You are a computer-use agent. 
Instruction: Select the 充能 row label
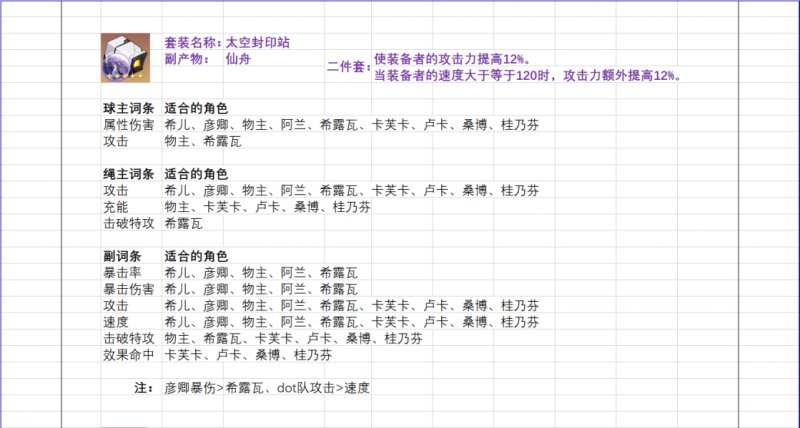pyautogui.click(x=116, y=207)
